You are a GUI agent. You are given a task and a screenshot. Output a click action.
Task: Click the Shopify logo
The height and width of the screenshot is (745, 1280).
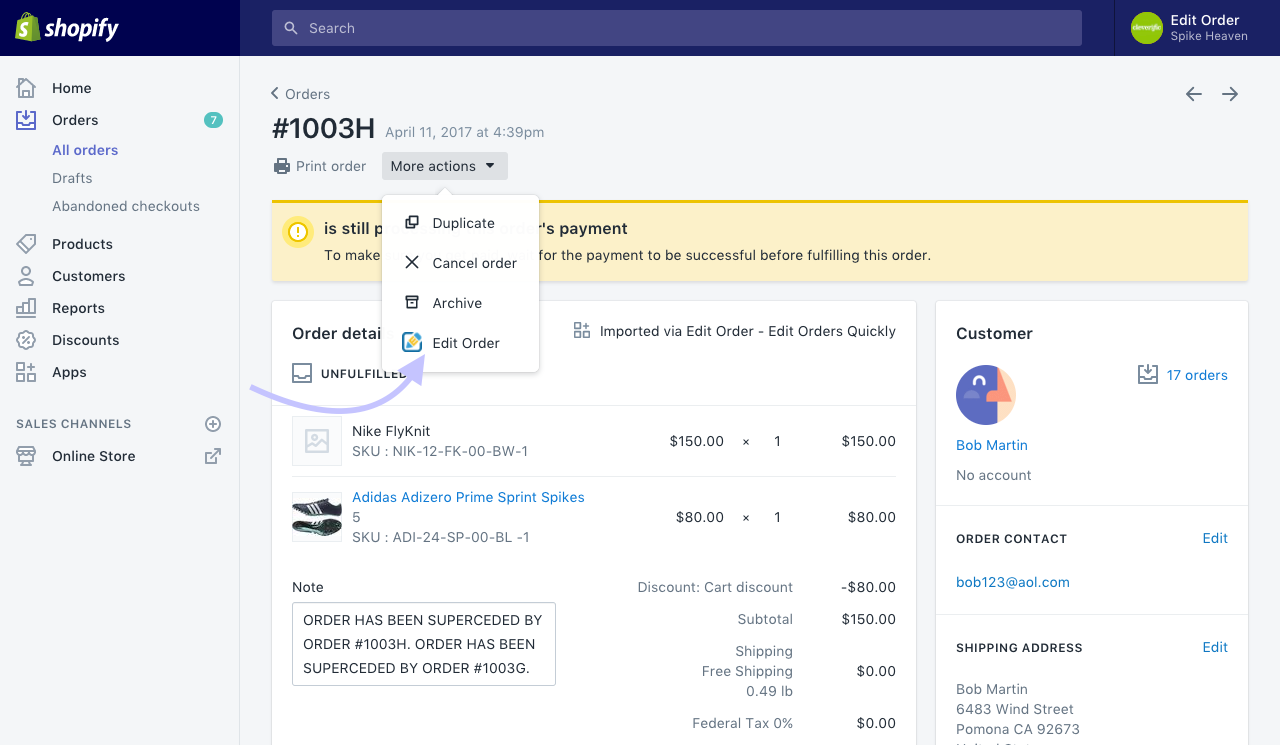(x=65, y=27)
